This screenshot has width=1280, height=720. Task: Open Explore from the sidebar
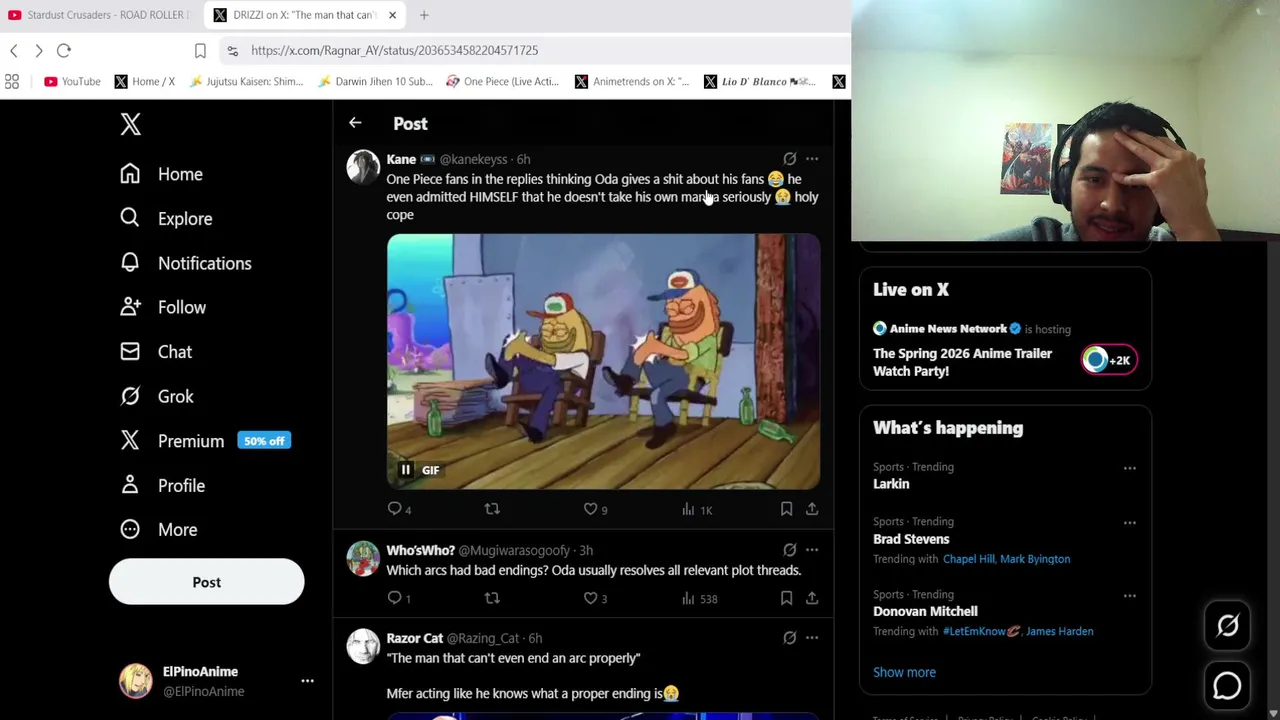[166, 218]
